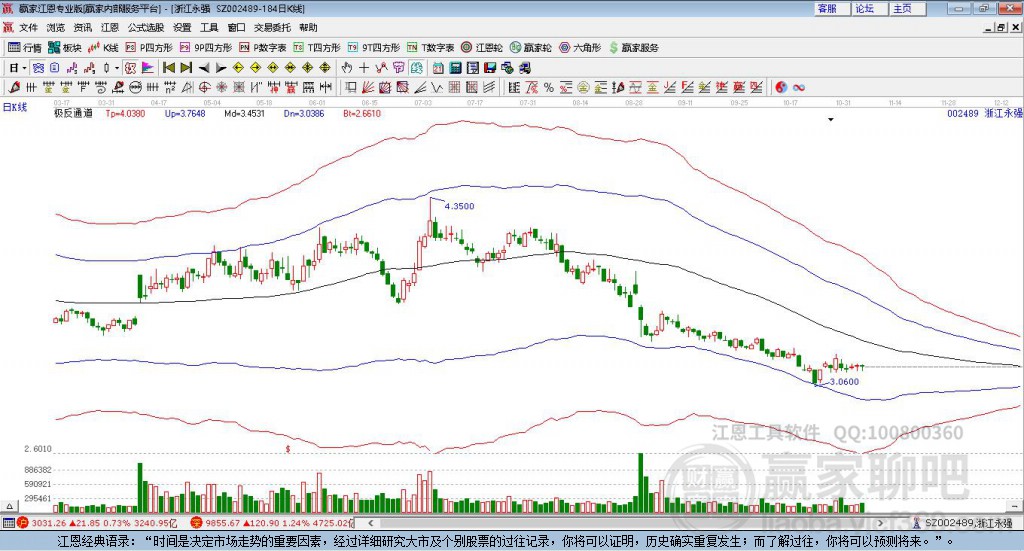Click the calendar icon in toolbar
Viewport: 1024px width, 551px height.
pos(438,68)
